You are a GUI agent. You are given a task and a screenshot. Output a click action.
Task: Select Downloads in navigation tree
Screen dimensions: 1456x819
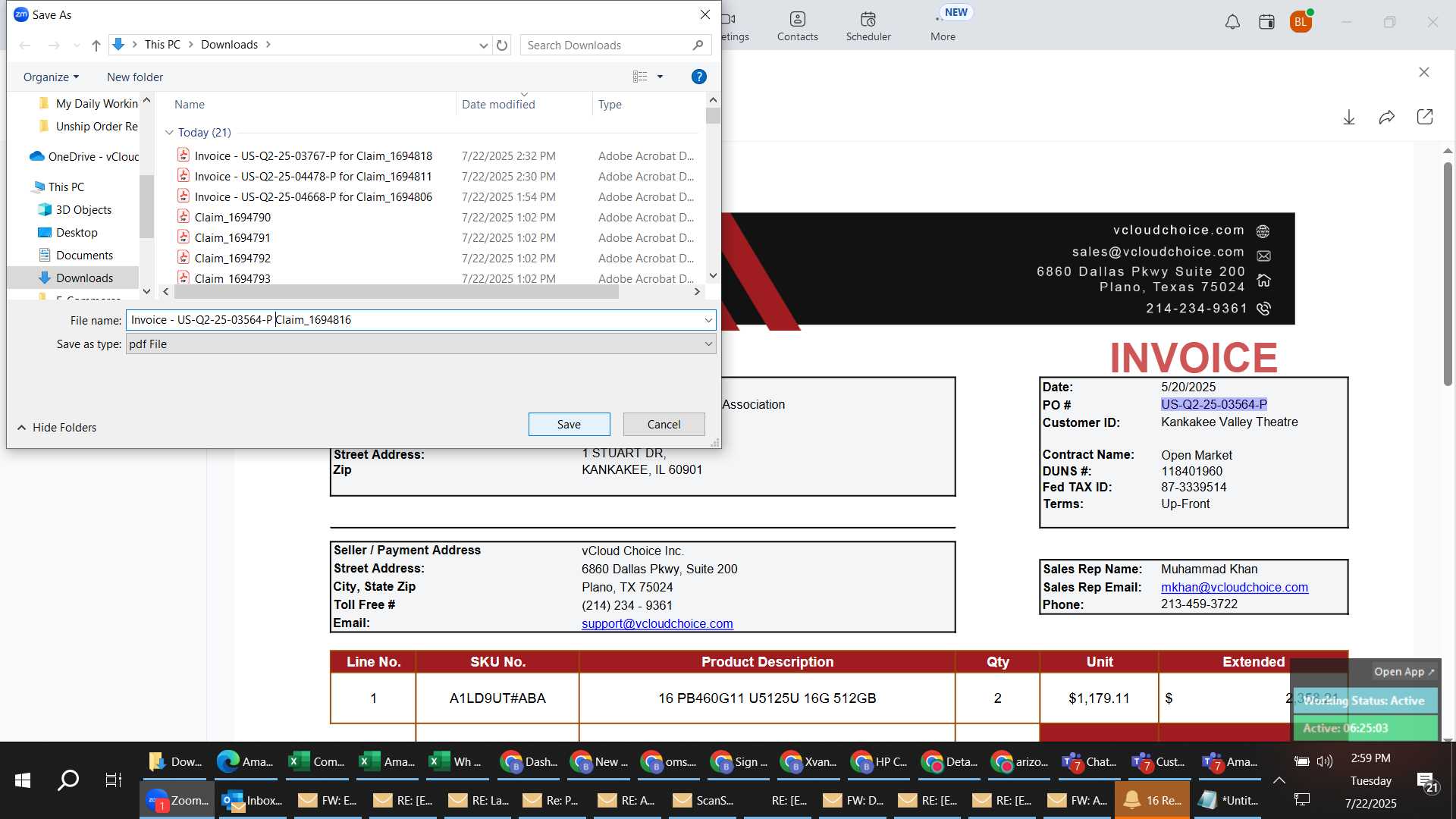tap(84, 278)
